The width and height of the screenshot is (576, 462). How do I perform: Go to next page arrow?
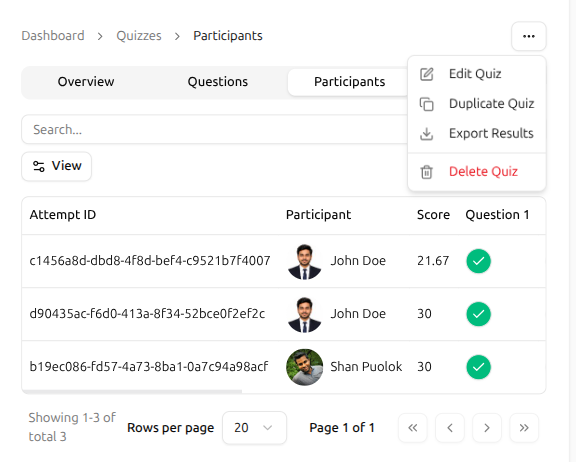pyautogui.click(x=487, y=428)
